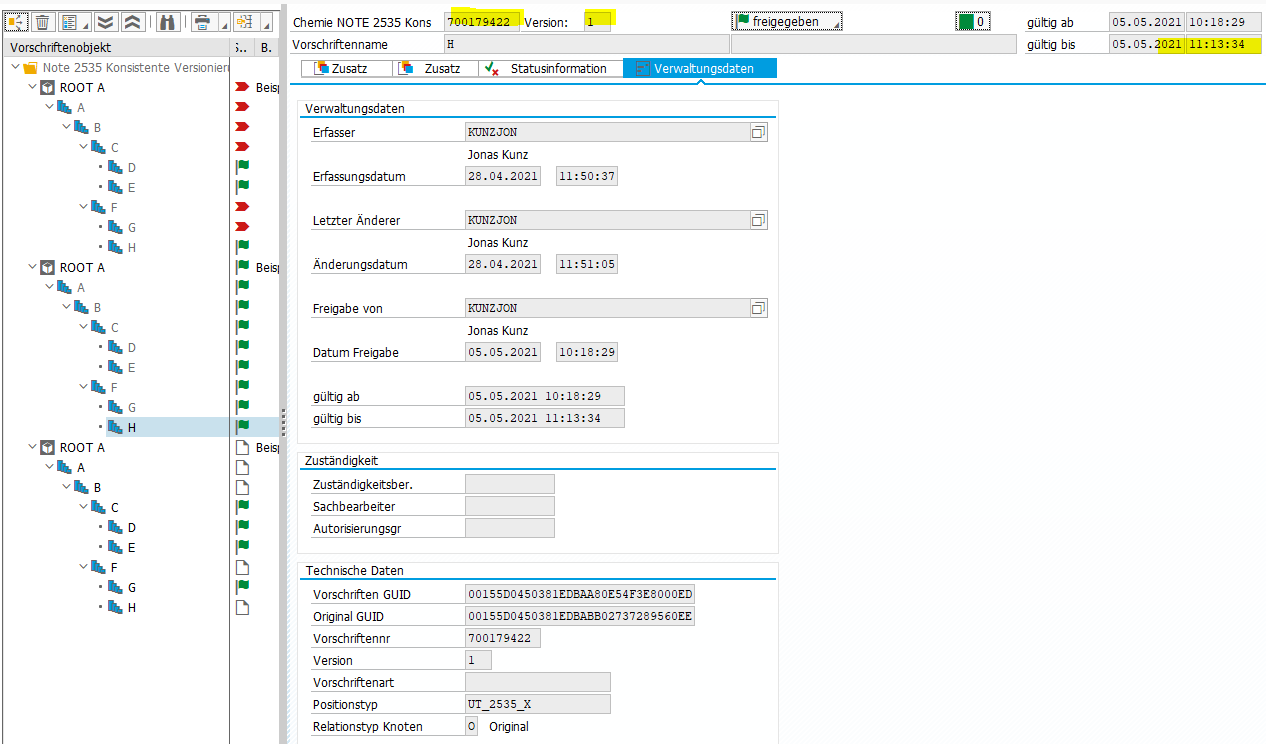This screenshot has height=744, width=1266.
Task: Open search with the binoculars icon
Action: pos(168,22)
